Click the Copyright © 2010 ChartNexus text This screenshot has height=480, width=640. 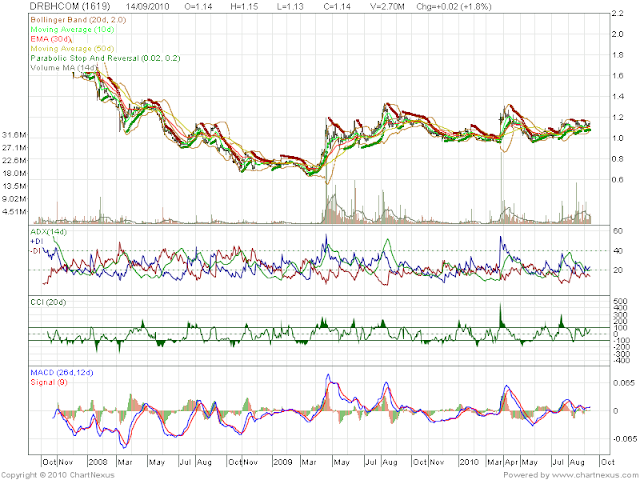click(x=58, y=475)
